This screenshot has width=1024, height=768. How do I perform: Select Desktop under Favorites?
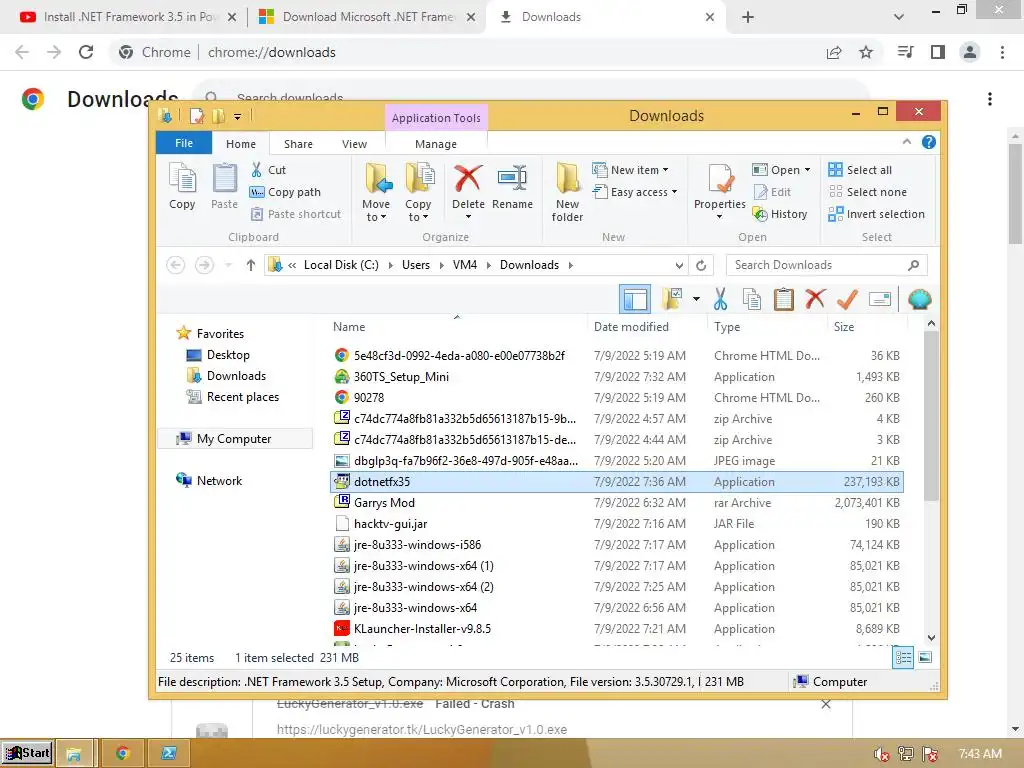pyautogui.click(x=228, y=355)
